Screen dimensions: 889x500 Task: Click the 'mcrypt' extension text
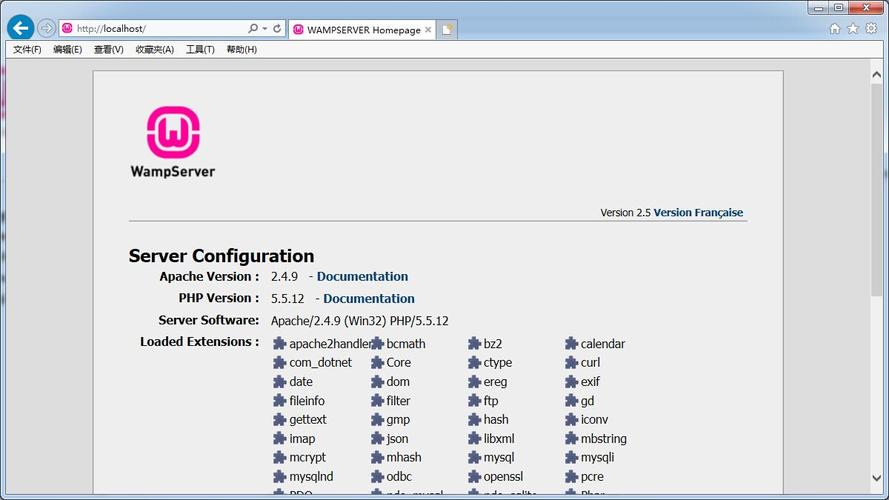pos(308,457)
